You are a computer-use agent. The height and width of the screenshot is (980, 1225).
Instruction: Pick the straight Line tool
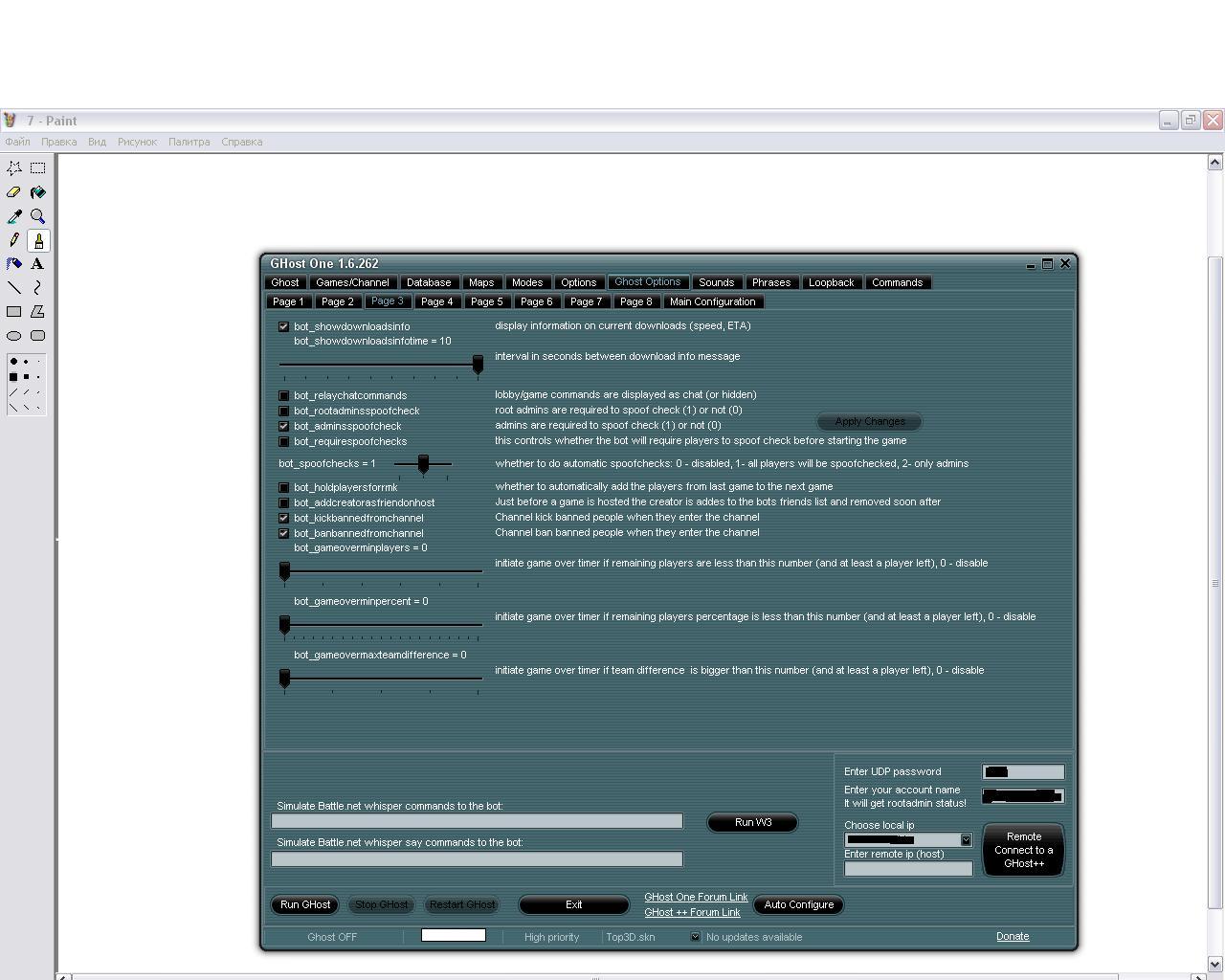point(14,287)
